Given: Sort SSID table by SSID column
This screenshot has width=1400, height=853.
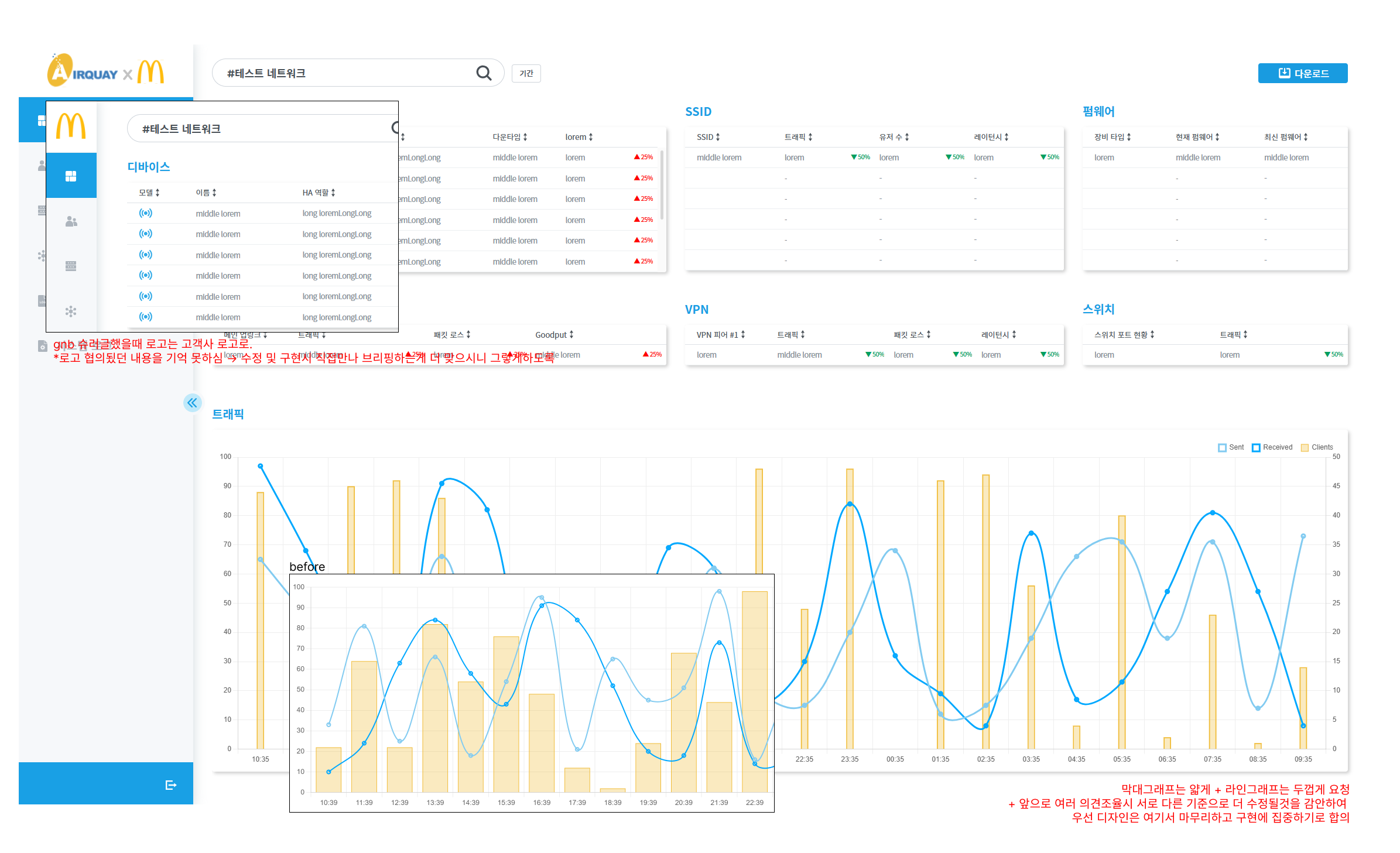Looking at the screenshot, I should coord(708,137).
